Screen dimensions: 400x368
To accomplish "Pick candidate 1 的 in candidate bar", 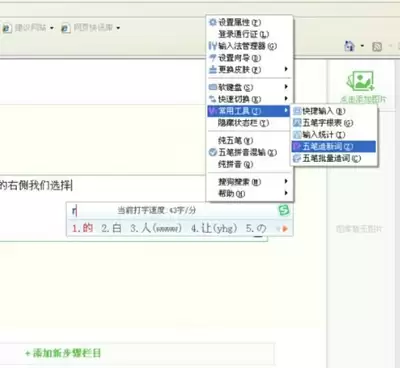I will [82, 228].
